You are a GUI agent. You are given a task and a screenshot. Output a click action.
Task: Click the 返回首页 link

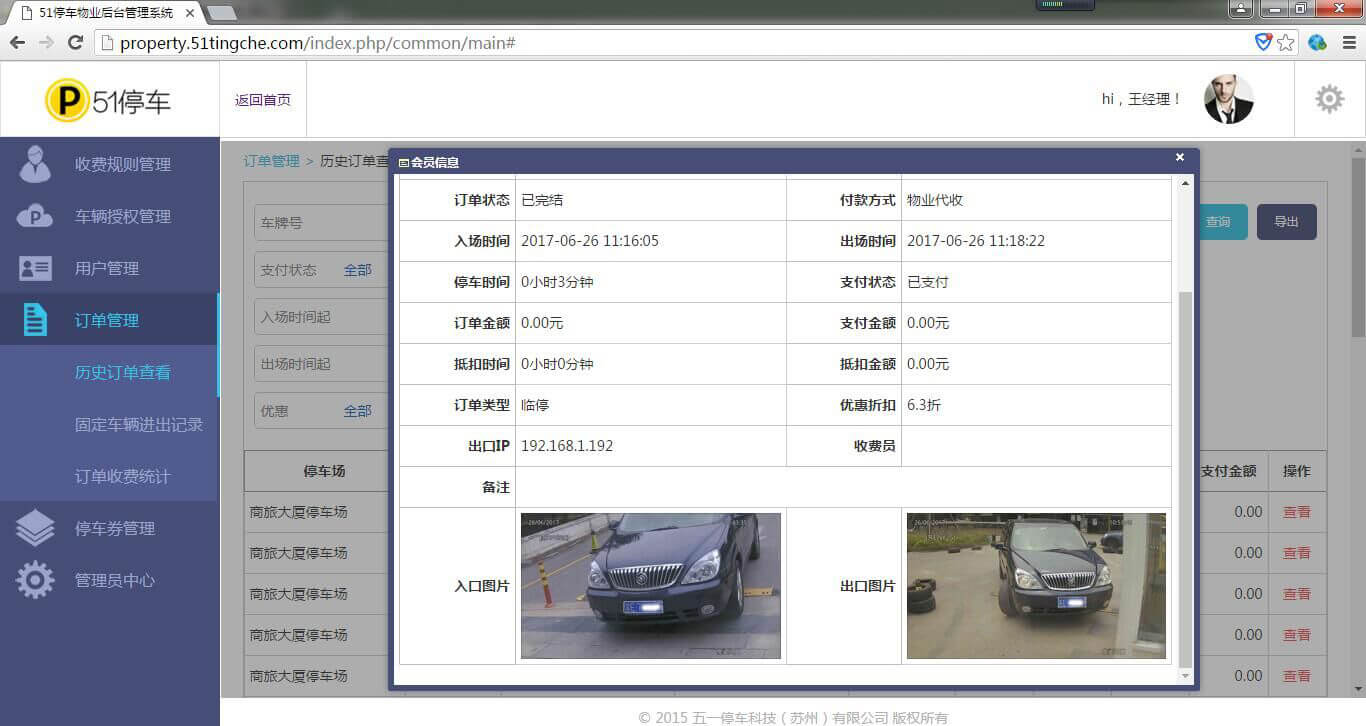(x=263, y=100)
